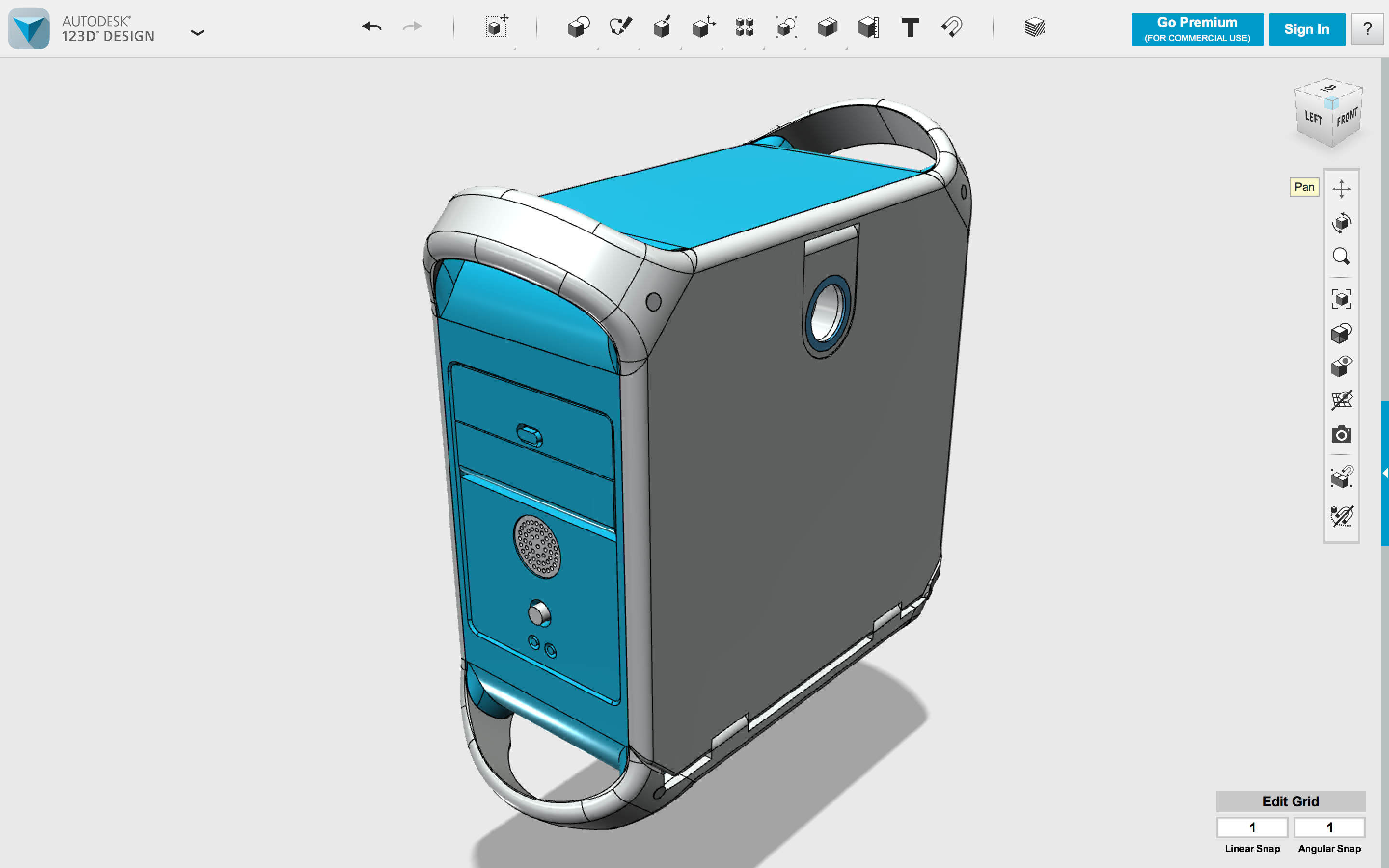Screen dimensions: 1389x868
Task: Select the Text tool
Action: coord(910,27)
